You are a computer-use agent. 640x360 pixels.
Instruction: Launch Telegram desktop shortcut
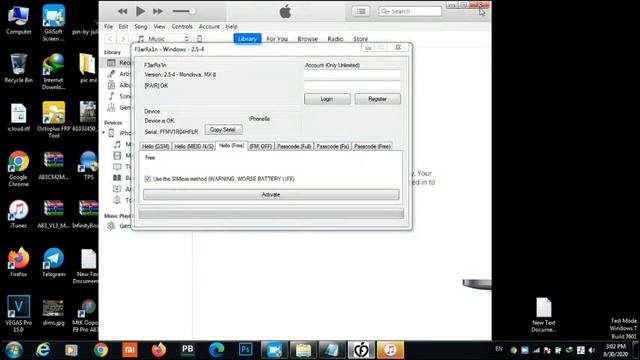[53, 262]
